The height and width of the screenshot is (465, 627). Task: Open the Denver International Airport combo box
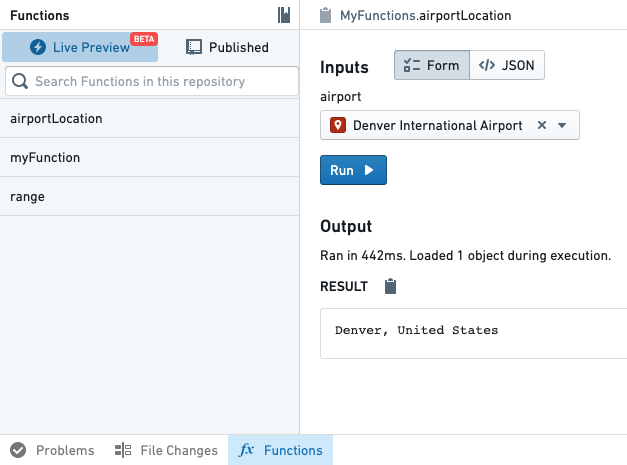(x=450, y=125)
